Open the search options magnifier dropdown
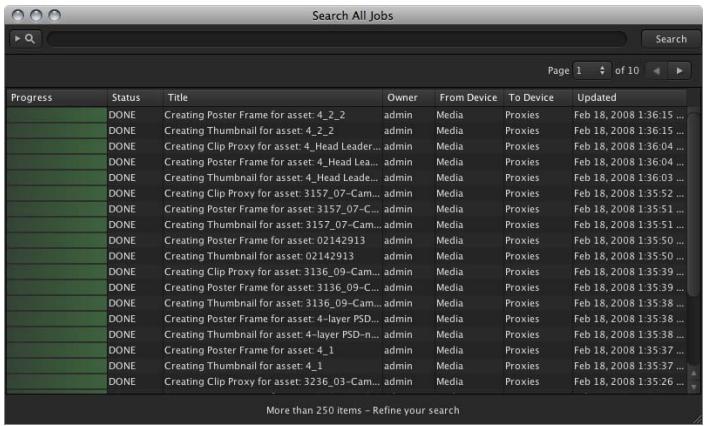The height and width of the screenshot is (426, 704). (x=25, y=39)
